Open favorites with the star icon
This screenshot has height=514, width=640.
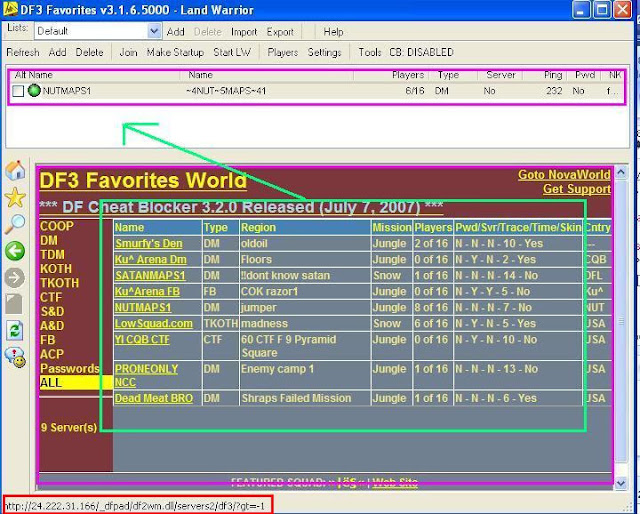(15, 197)
